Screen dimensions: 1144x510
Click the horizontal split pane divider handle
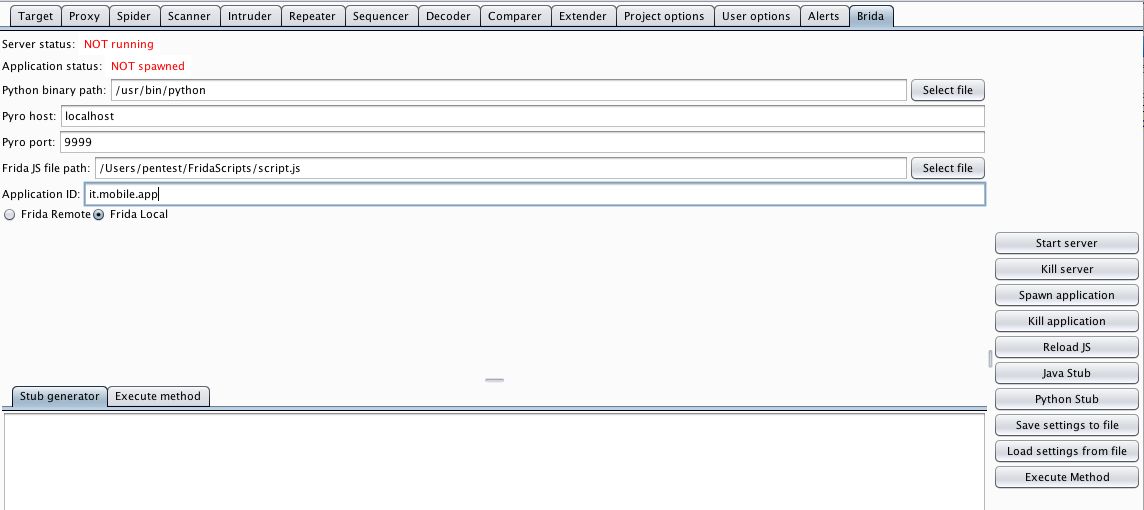tap(494, 380)
